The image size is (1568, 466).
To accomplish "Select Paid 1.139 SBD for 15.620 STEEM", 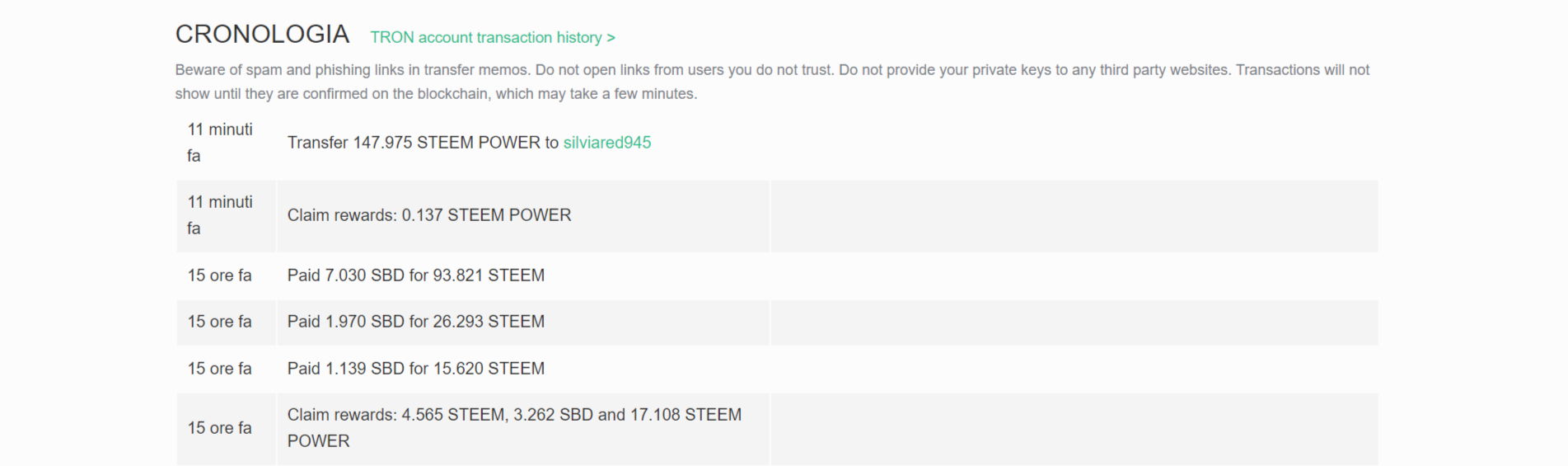I will 416,369.
